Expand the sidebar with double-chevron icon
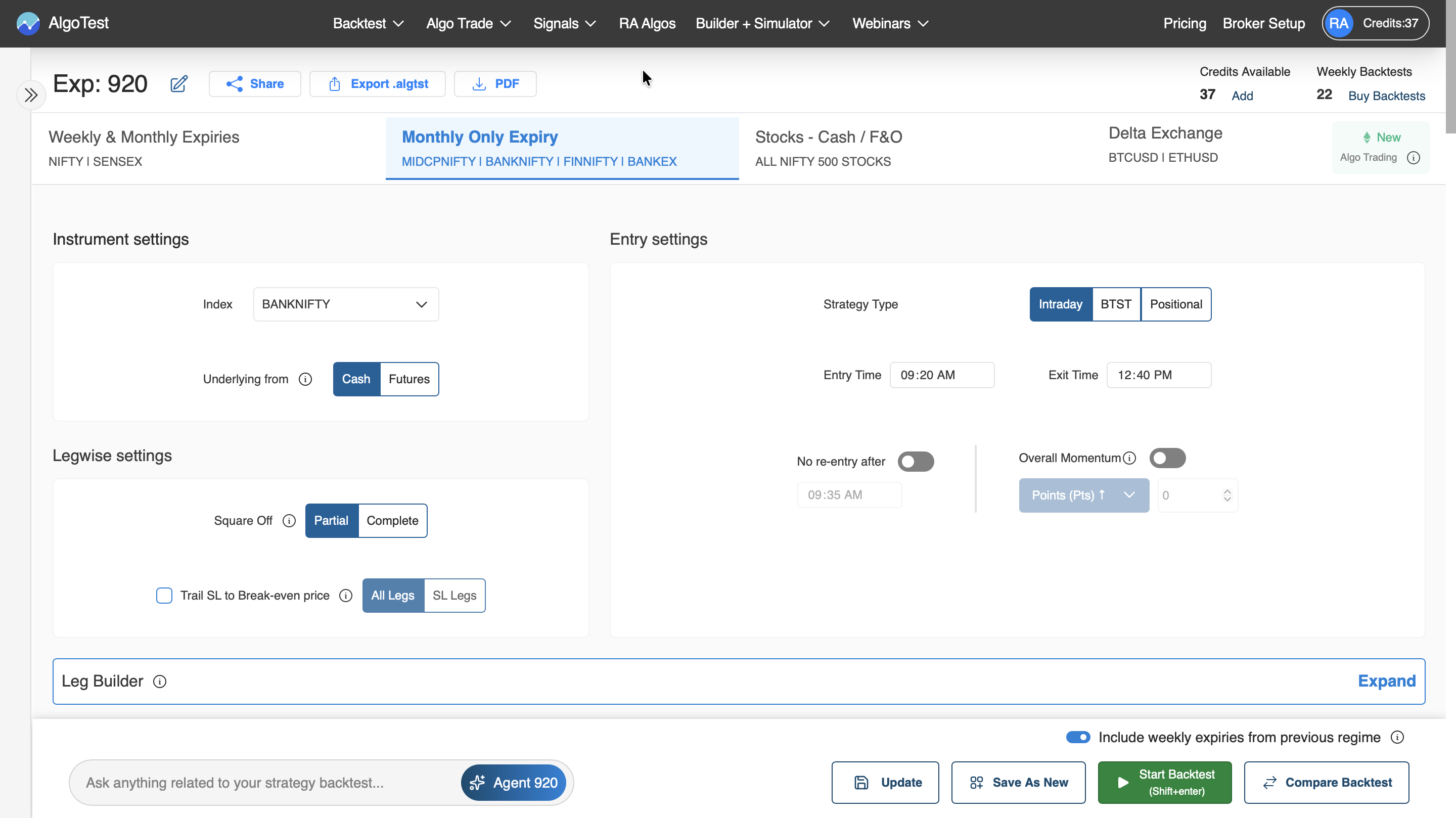 pos(31,95)
